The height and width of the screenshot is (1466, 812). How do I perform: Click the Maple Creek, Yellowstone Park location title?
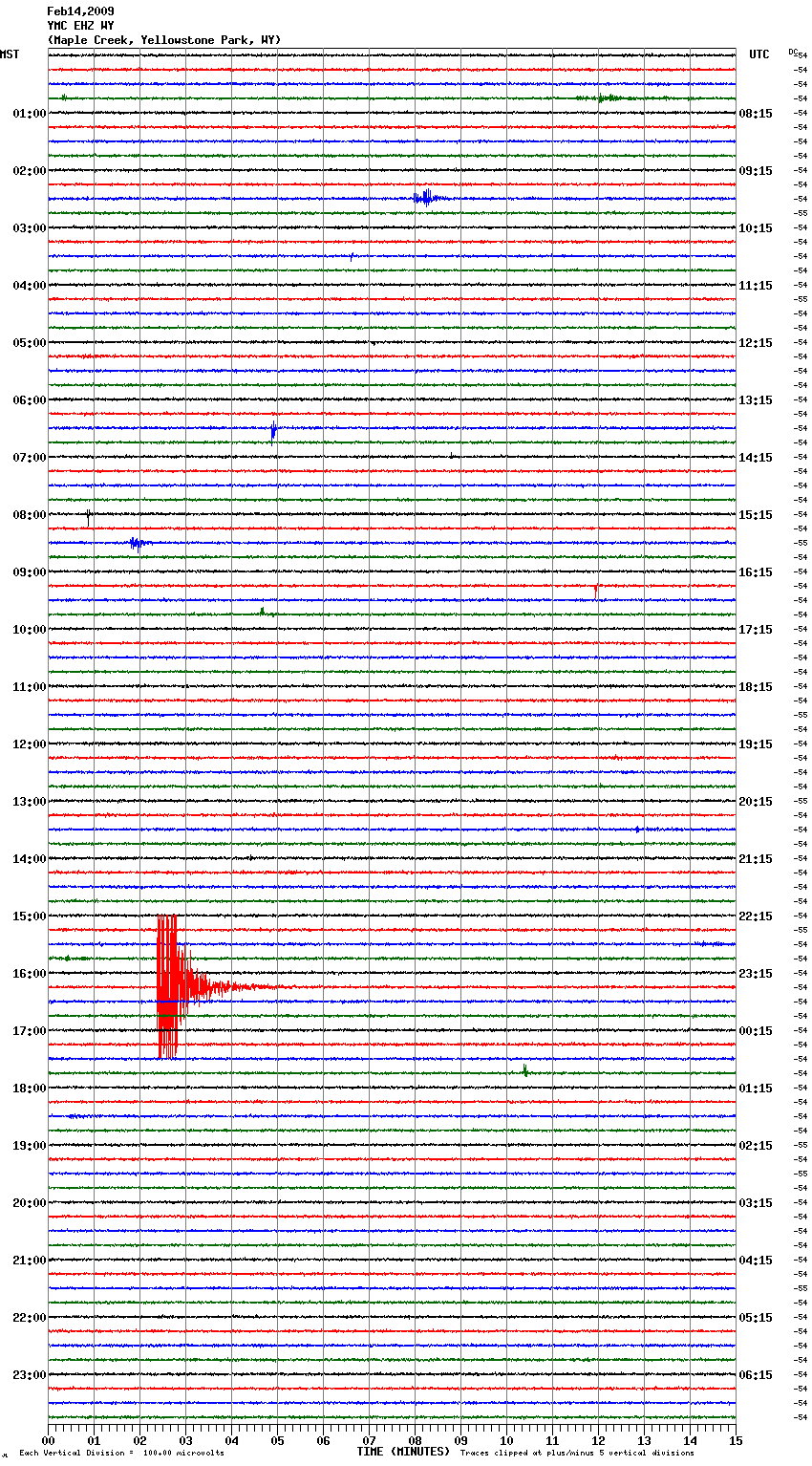click(x=164, y=40)
